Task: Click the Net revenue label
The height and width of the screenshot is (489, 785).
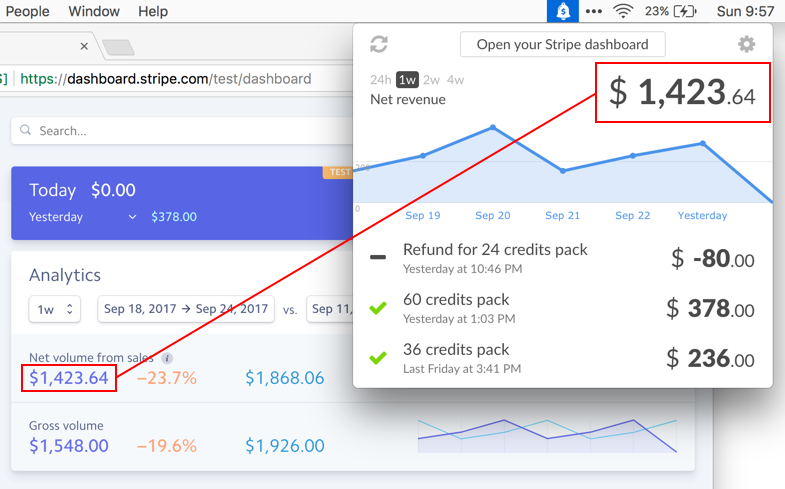Action: coord(408,100)
